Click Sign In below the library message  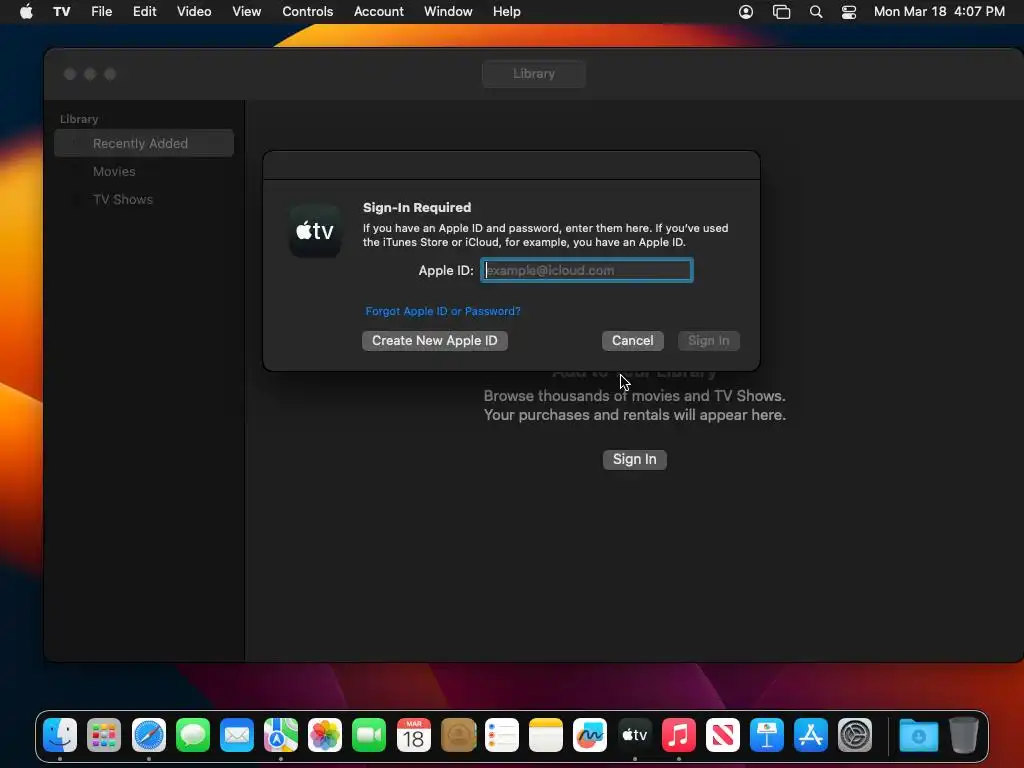pos(634,459)
